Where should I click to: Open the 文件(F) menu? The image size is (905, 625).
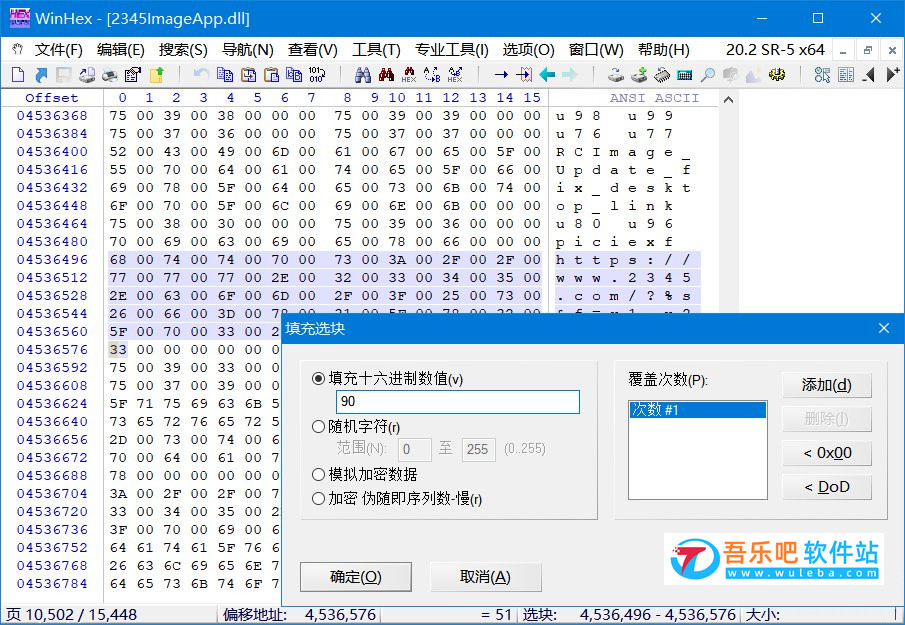coord(59,50)
